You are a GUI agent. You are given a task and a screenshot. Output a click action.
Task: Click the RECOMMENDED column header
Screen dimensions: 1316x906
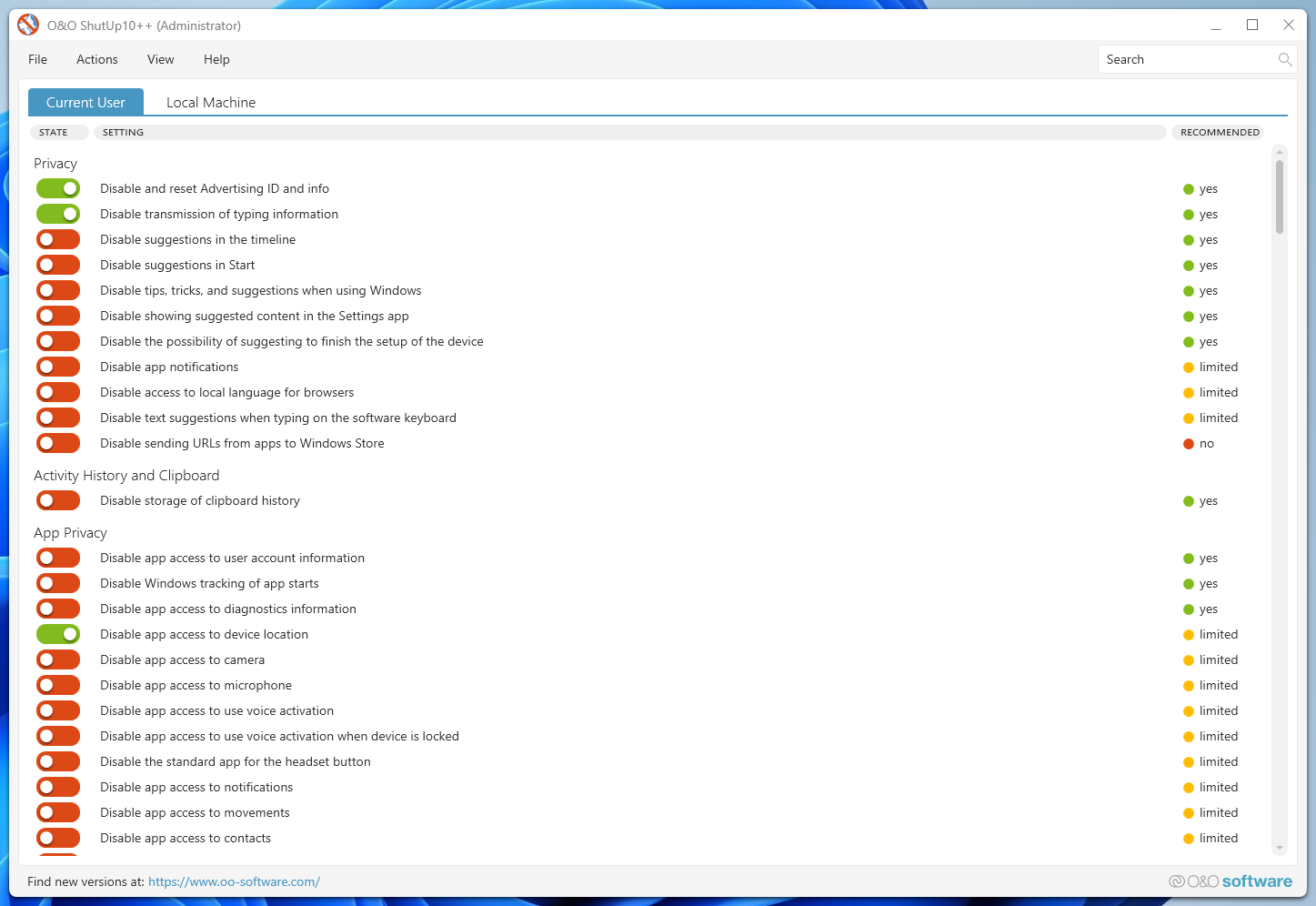coord(1220,132)
